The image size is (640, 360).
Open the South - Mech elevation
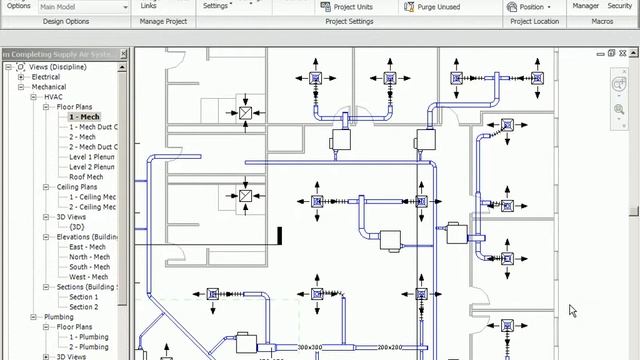tap(89, 267)
